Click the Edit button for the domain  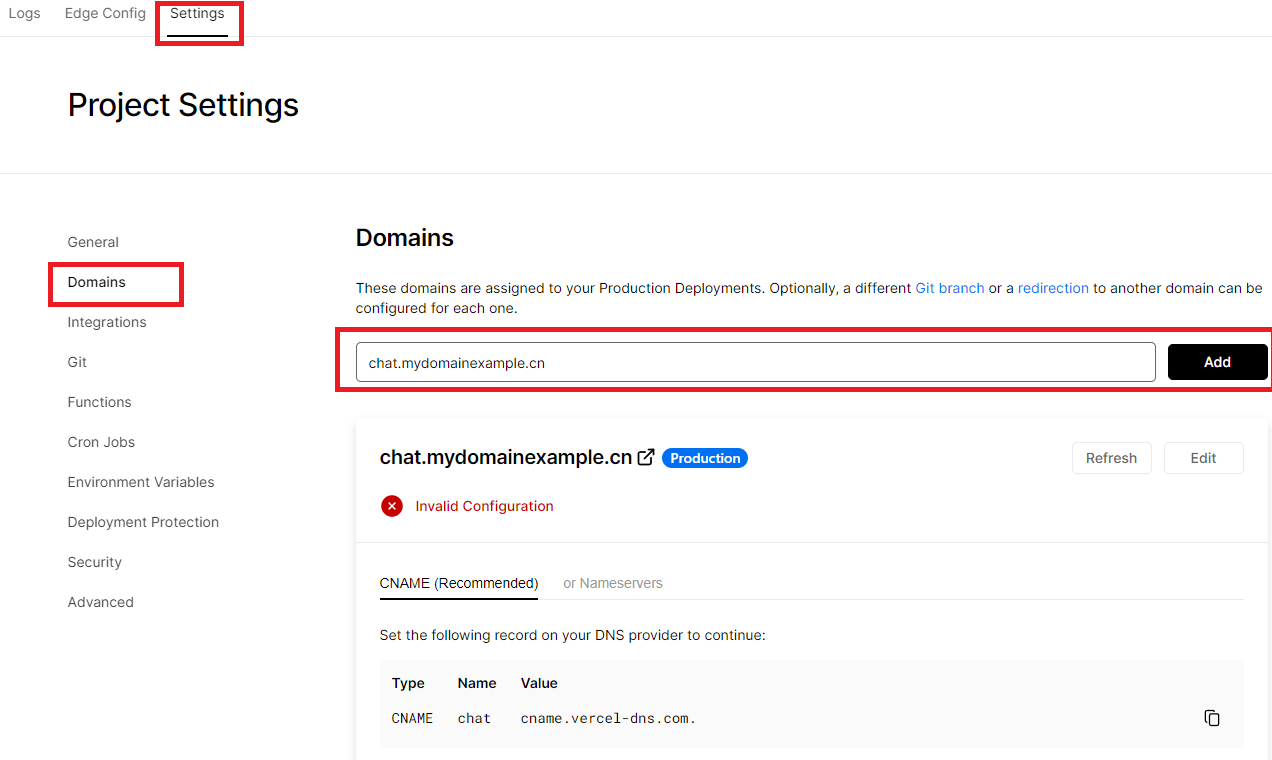1203,458
